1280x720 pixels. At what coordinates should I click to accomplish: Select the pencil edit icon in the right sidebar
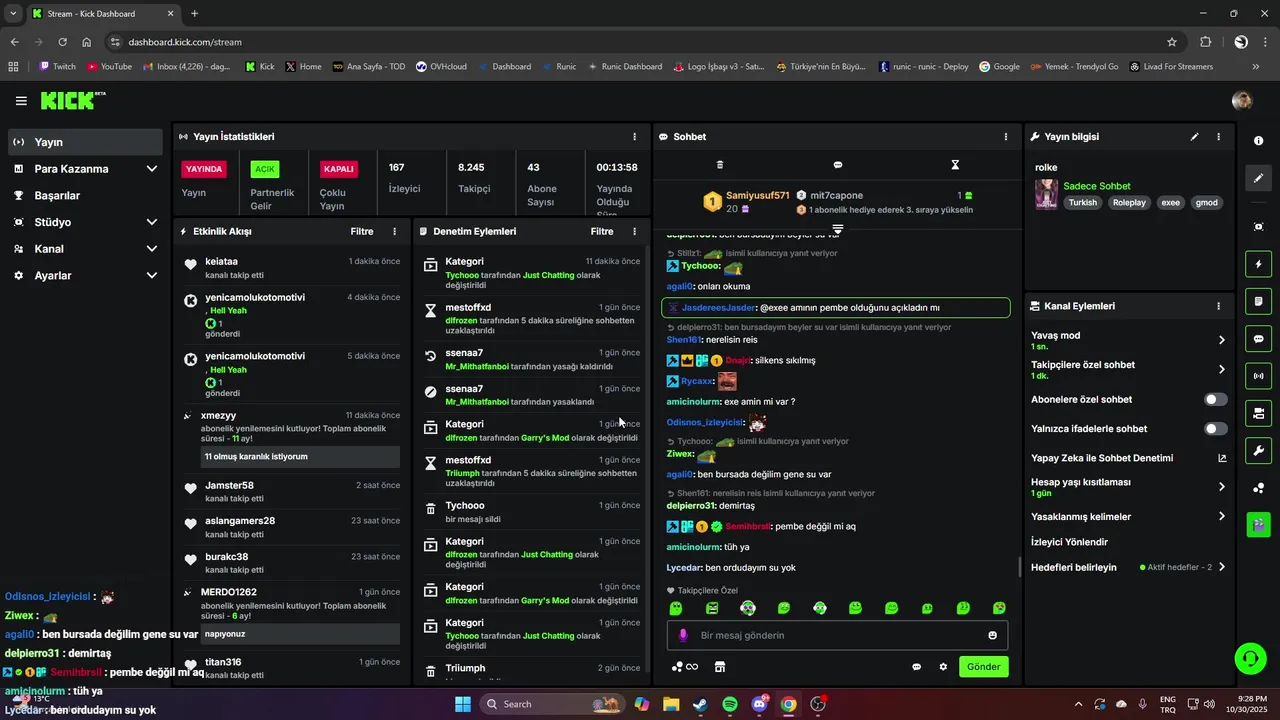coord(1258,178)
